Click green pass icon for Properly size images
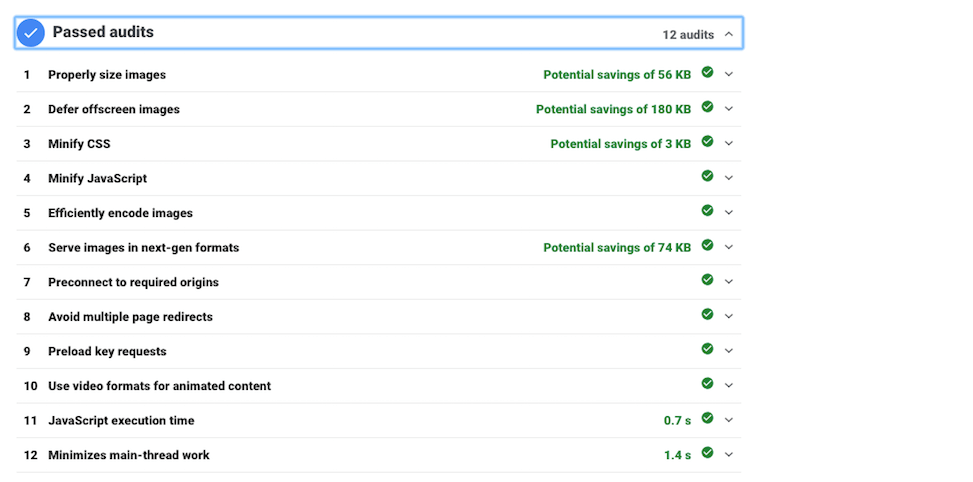 pyautogui.click(x=707, y=73)
